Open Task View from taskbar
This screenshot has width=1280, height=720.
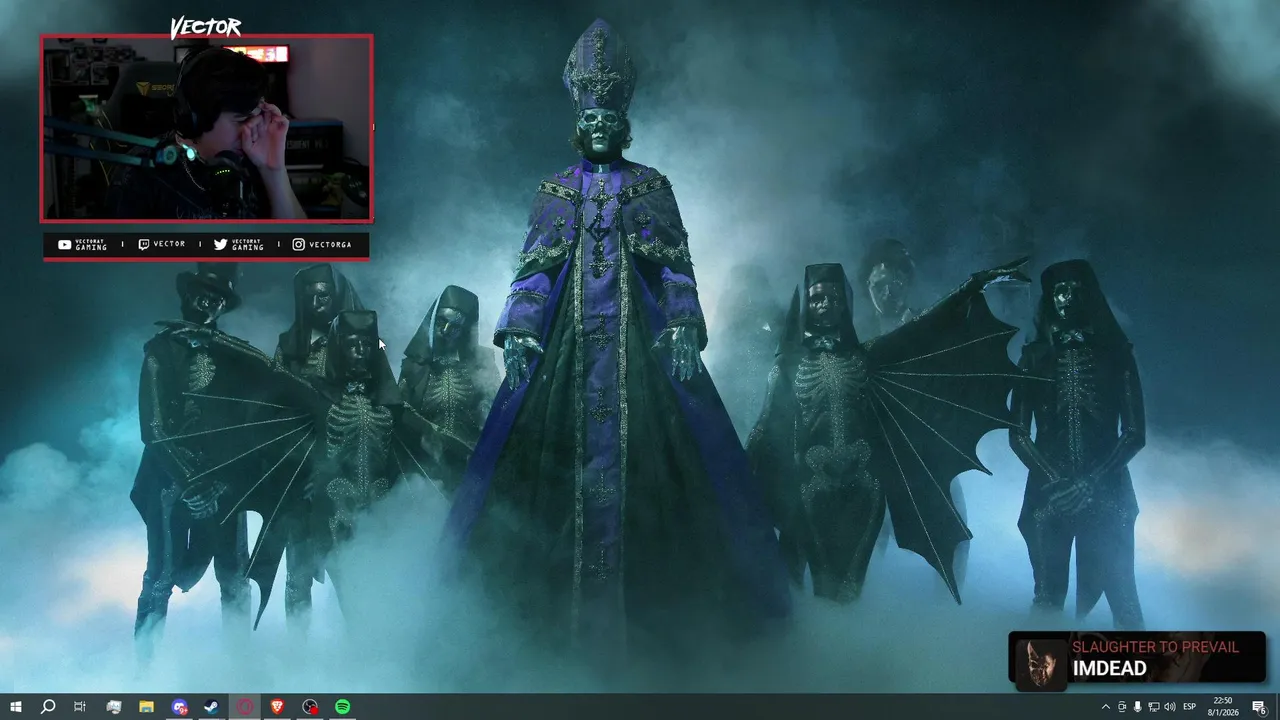(x=80, y=707)
